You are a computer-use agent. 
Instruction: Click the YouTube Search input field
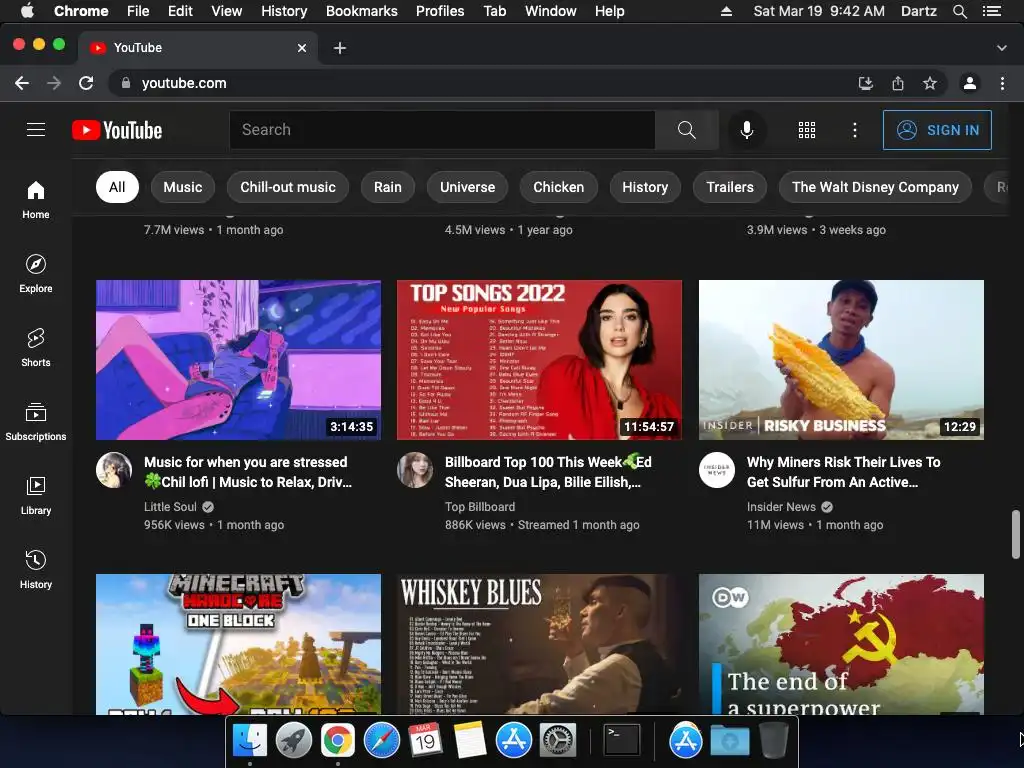tap(442, 130)
